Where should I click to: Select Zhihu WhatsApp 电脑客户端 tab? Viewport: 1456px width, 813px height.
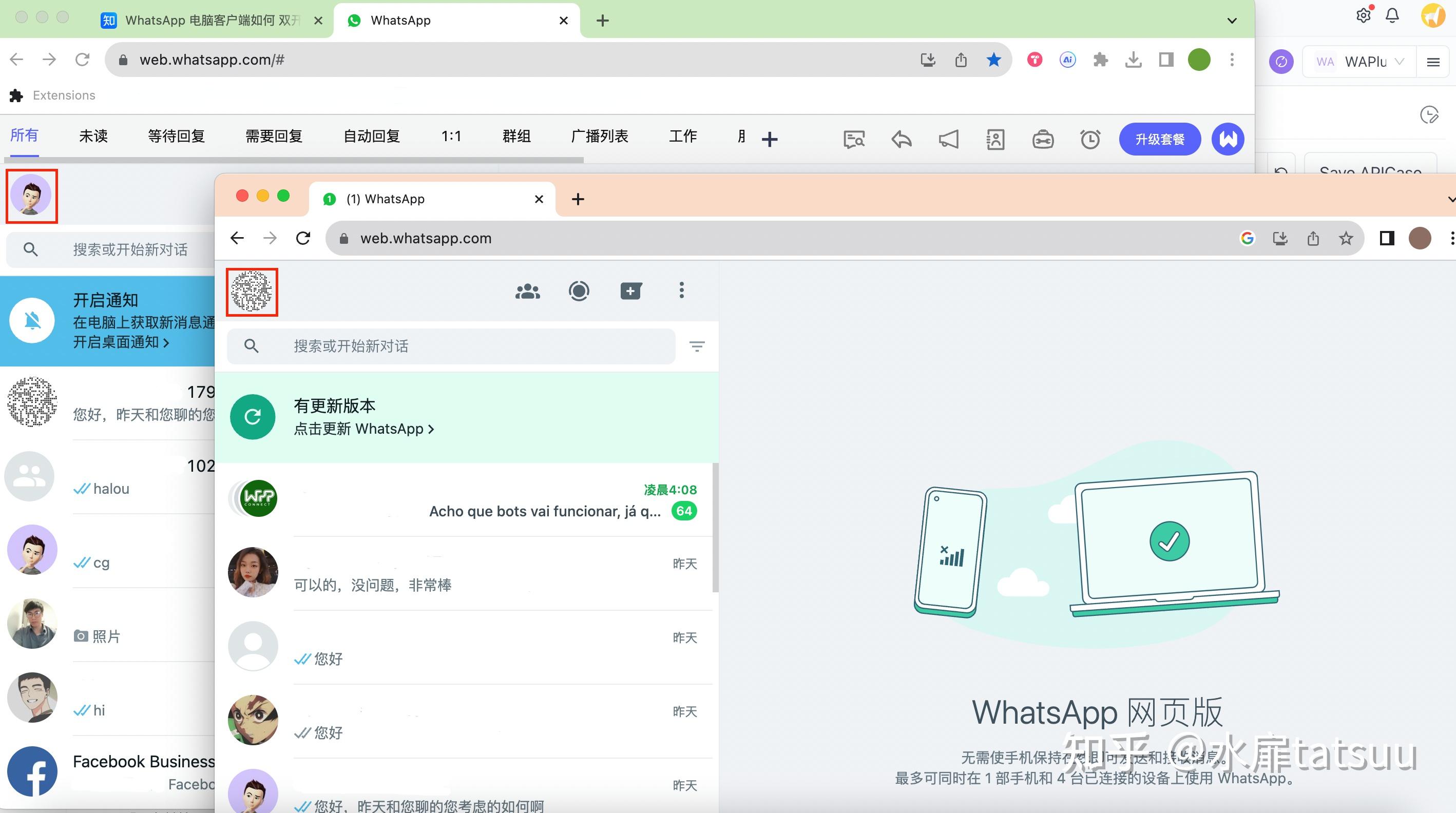212,21
